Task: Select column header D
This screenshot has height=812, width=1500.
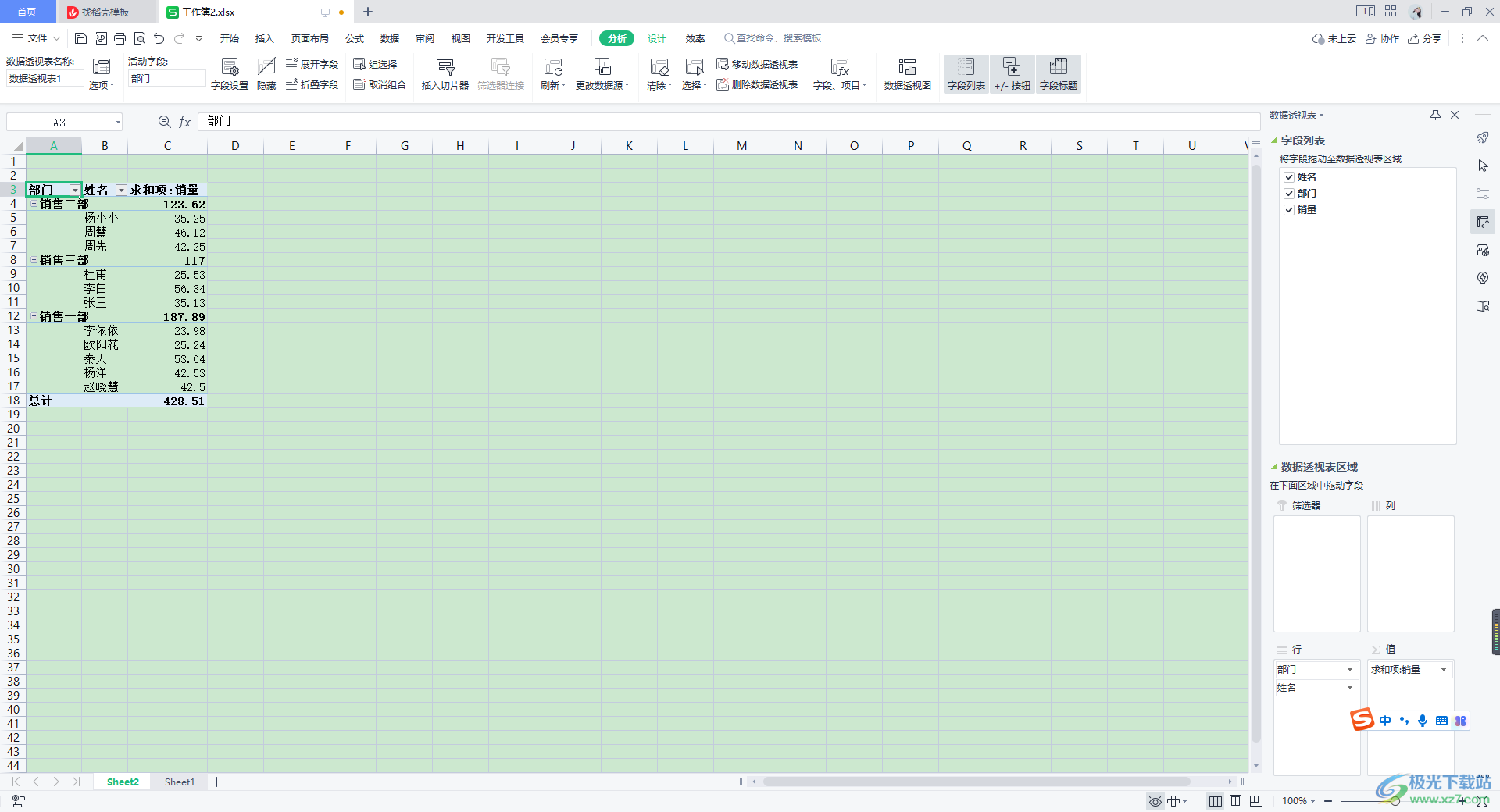Action: [x=235, y=146]
